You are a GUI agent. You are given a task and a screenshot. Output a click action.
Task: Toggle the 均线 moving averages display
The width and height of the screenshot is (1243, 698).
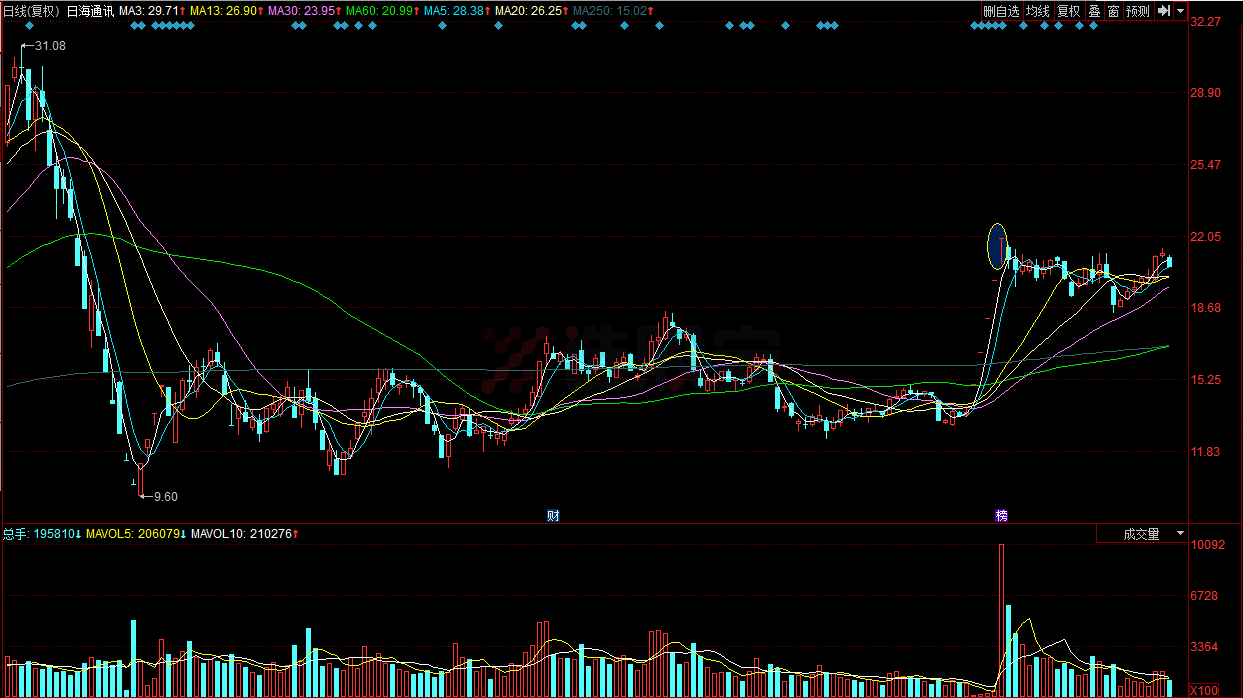click(x=1038, y=11)
